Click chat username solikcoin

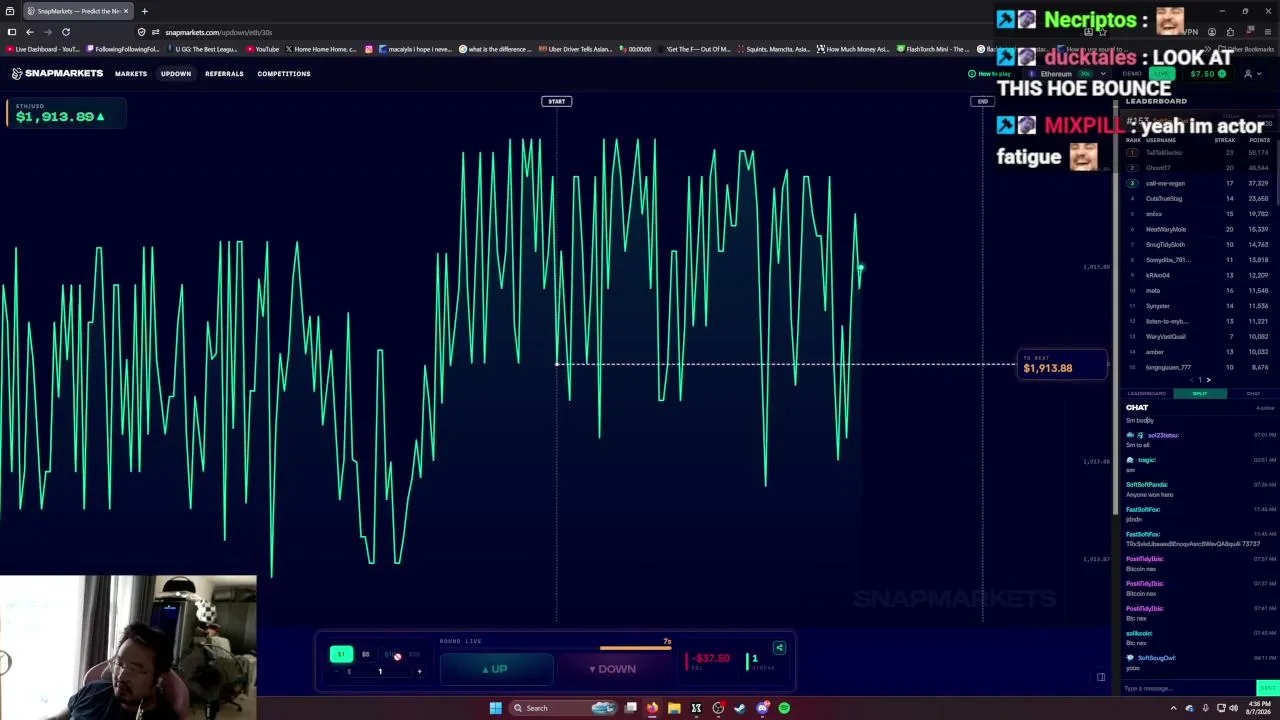(1139, 633)
